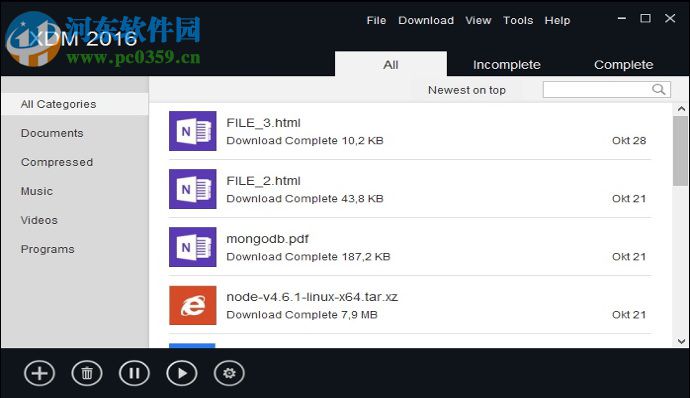The width and height of the screenshot is (690, 398).
Task: Click the OneNote icon for FILE_3.html
Action: [193, 131]
